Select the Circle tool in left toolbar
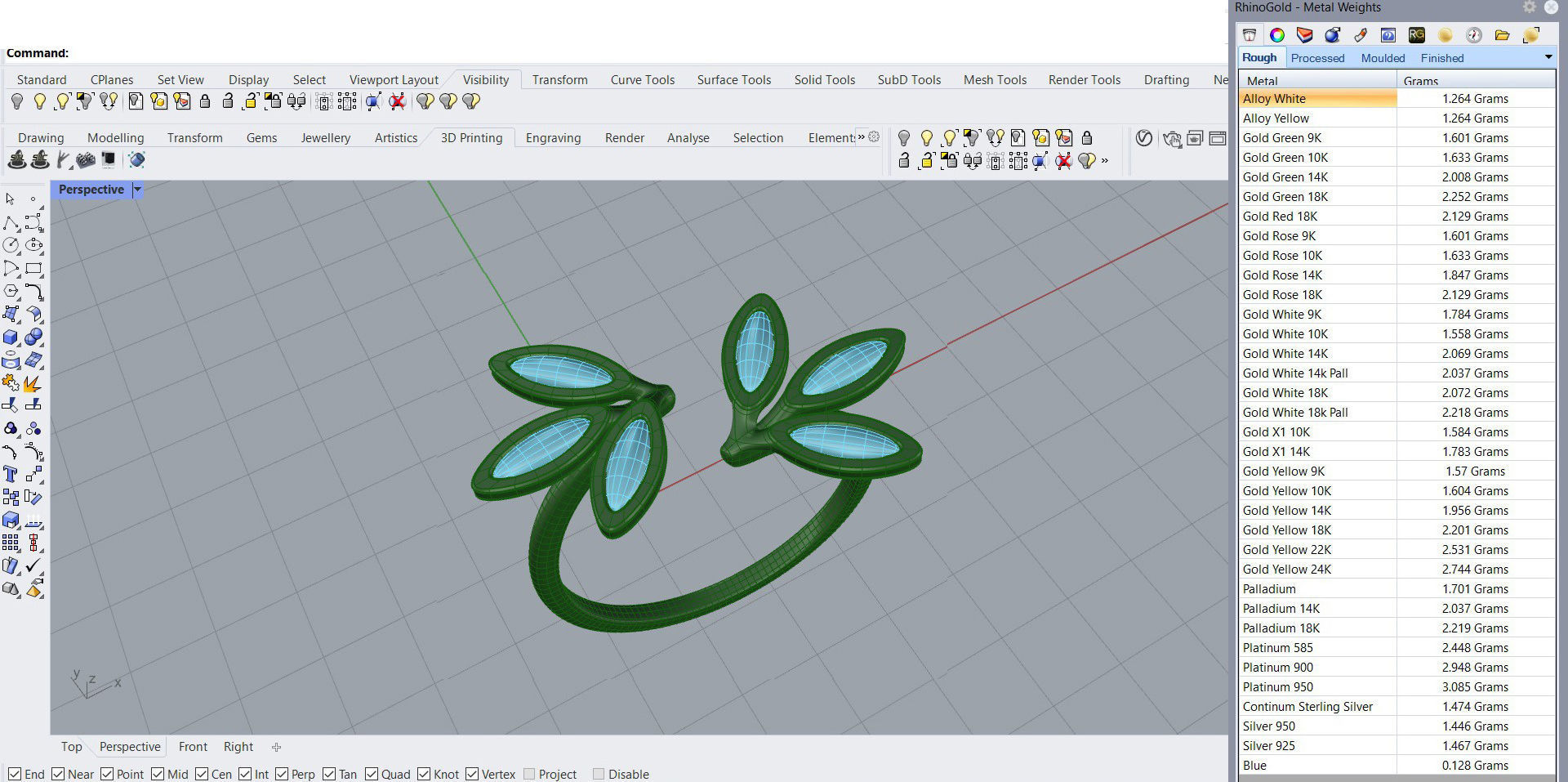 click(x=11, y=244)
